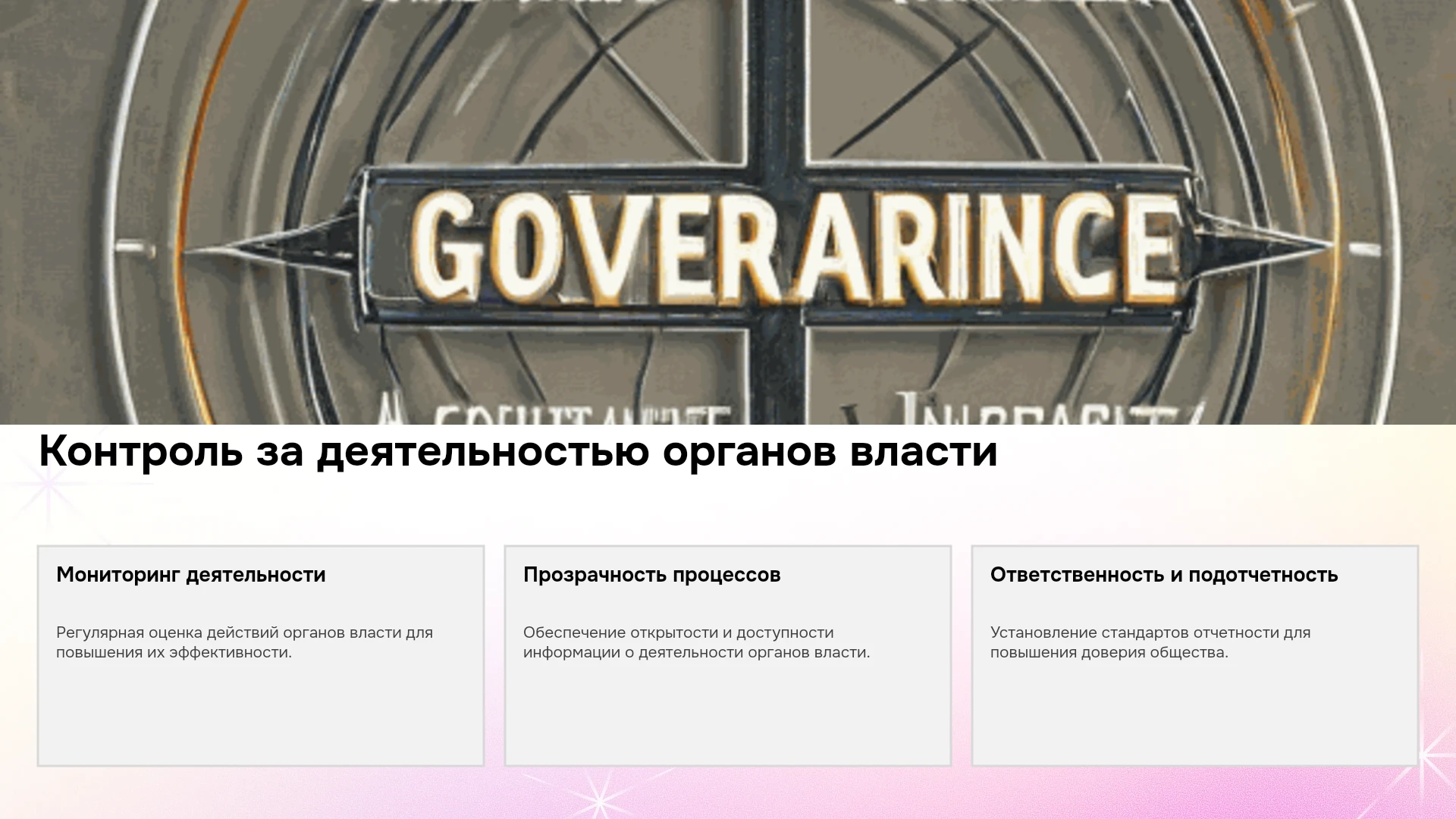Select the GOVERARINCE banner image
This screenshot has width=1456, height=819.
pos(728,212)
